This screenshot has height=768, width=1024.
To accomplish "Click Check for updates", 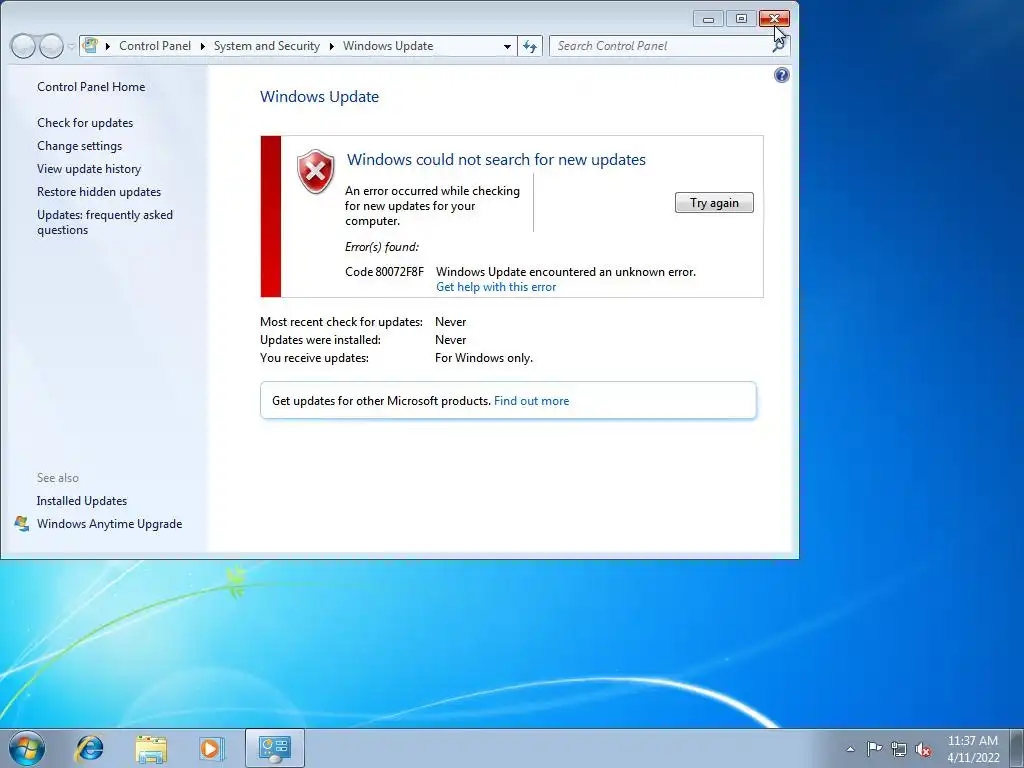I will click(x=85, y=123).
